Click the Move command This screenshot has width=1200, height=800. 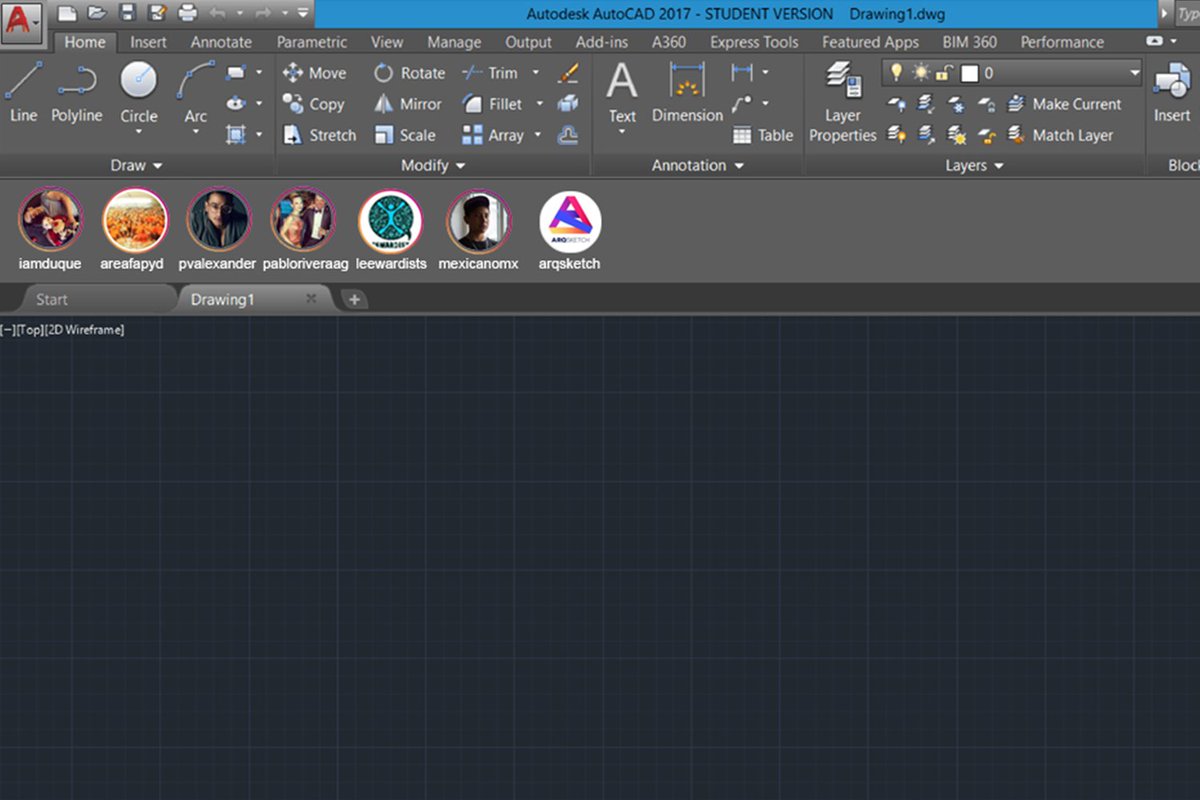314,73
